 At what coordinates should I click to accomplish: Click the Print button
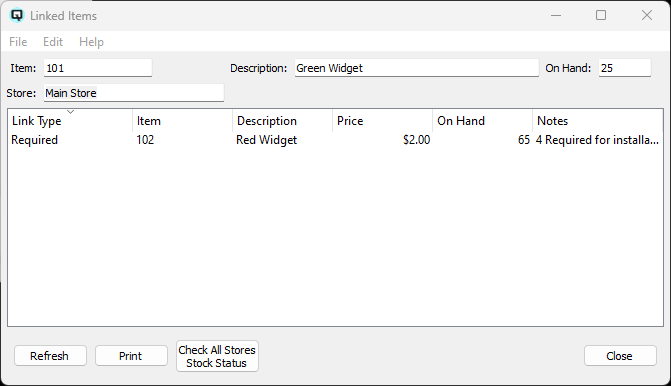131,356
